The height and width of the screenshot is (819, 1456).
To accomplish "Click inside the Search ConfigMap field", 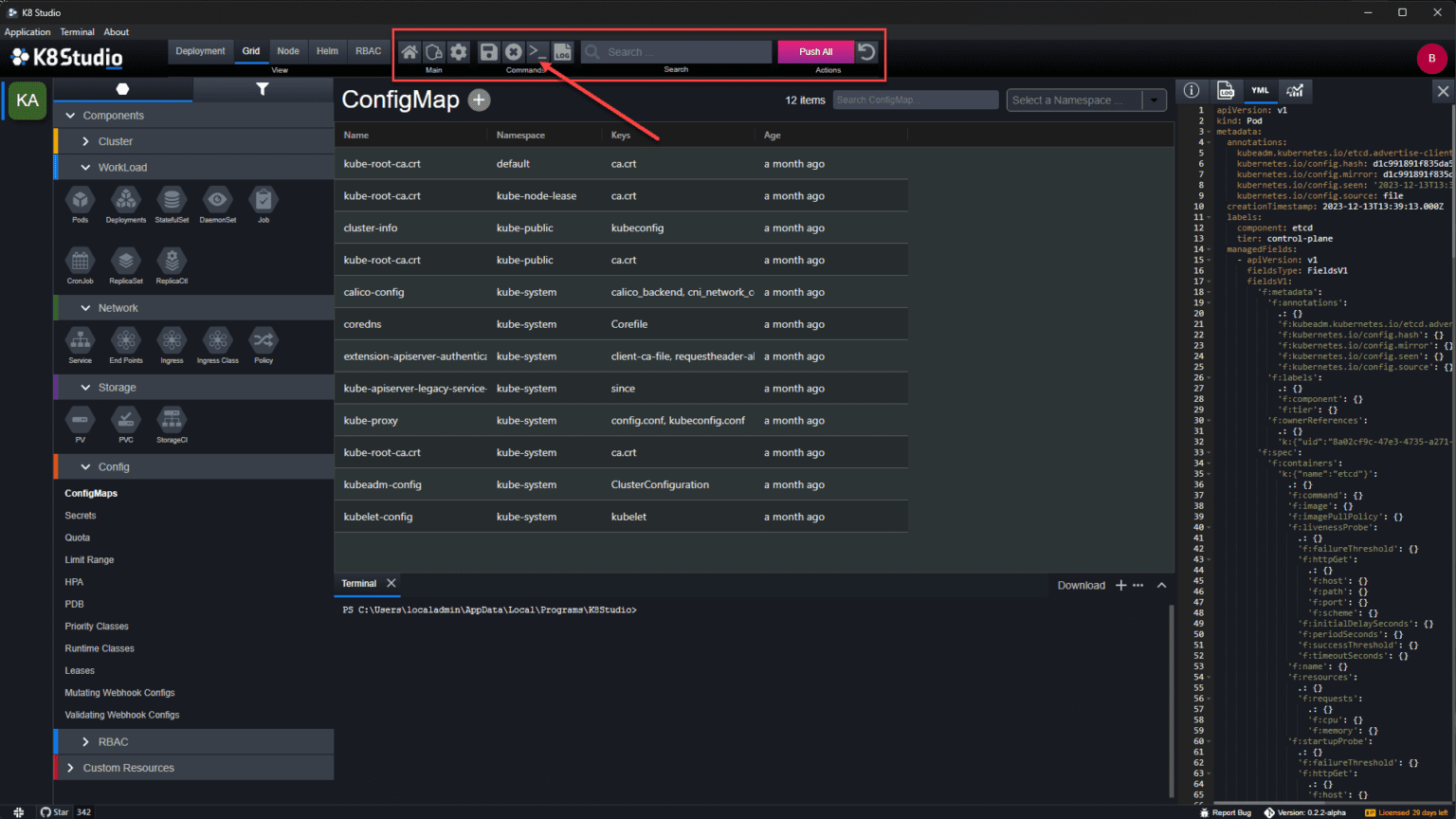I will click(915, 100).
